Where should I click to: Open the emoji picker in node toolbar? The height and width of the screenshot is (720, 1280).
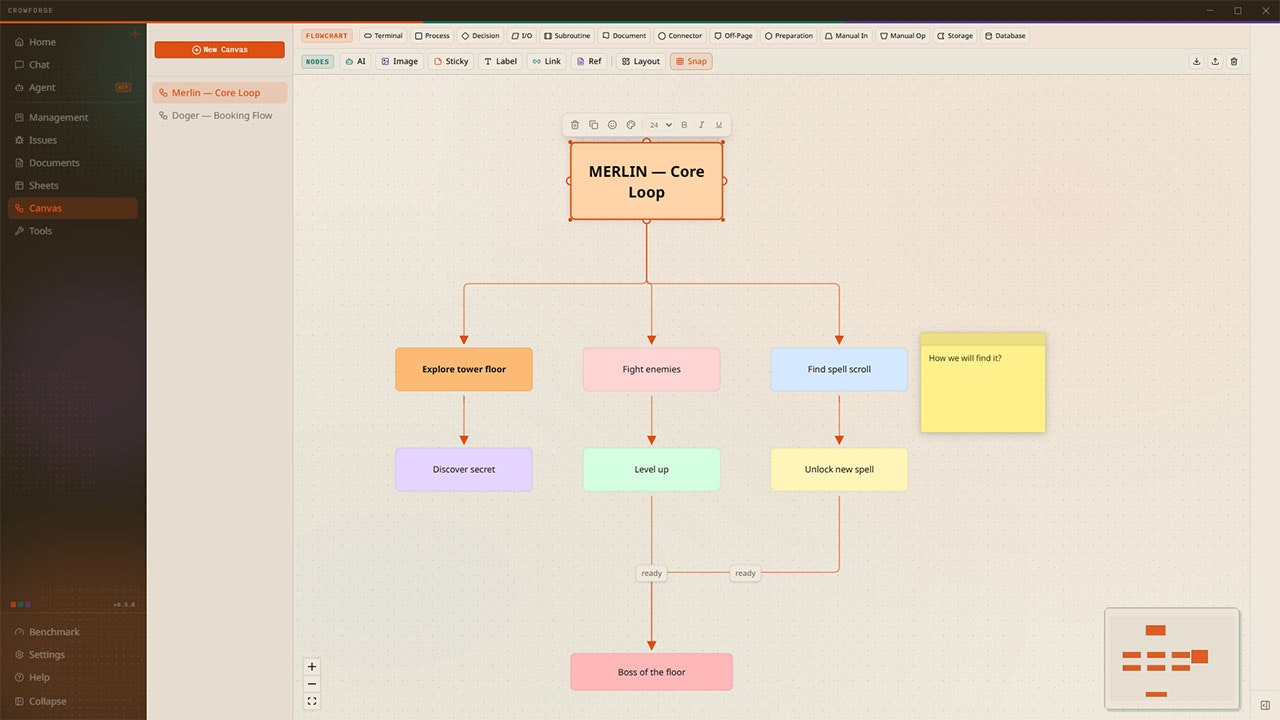point(612,125)
